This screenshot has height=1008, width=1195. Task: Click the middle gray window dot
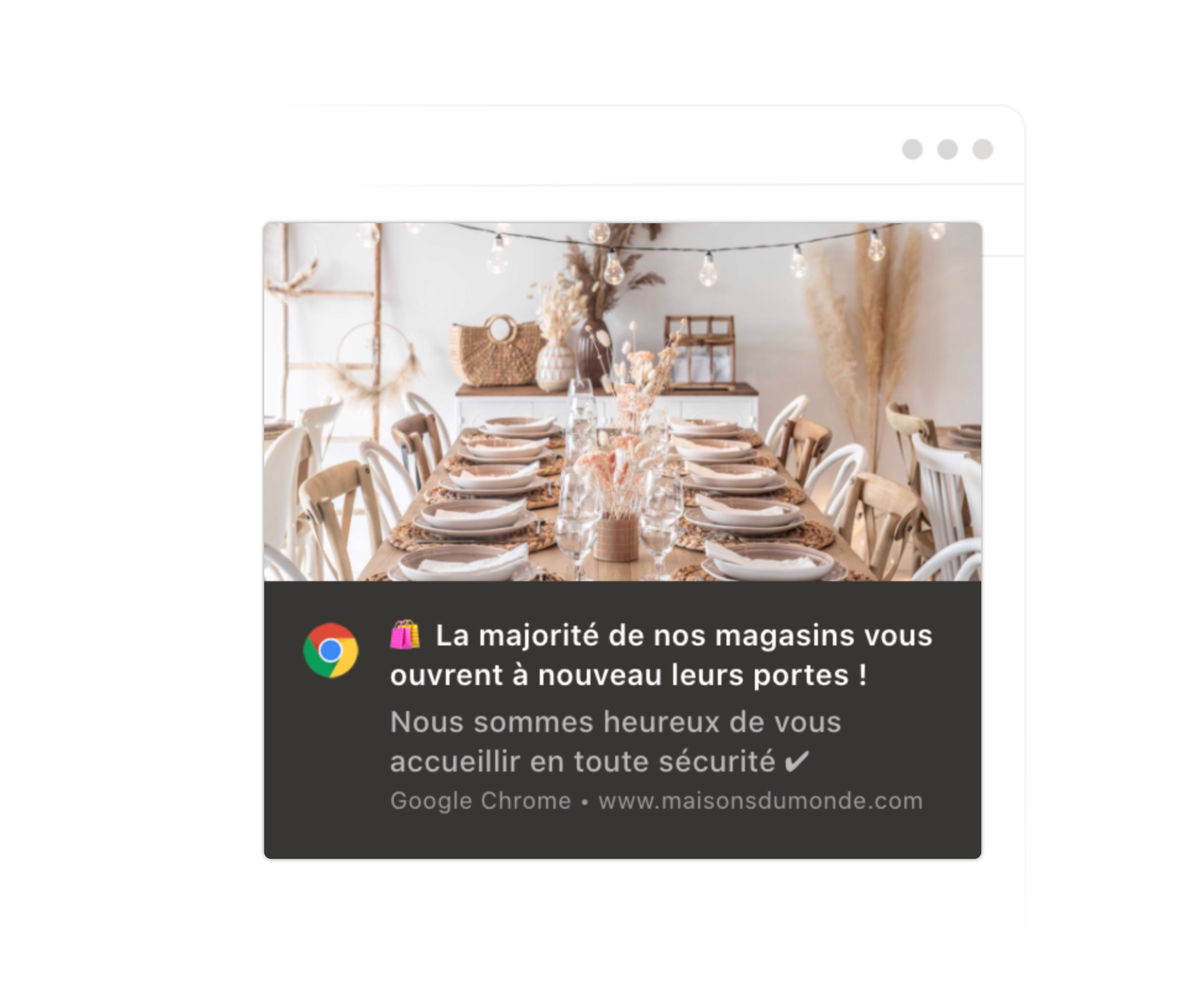pos(948,149)
